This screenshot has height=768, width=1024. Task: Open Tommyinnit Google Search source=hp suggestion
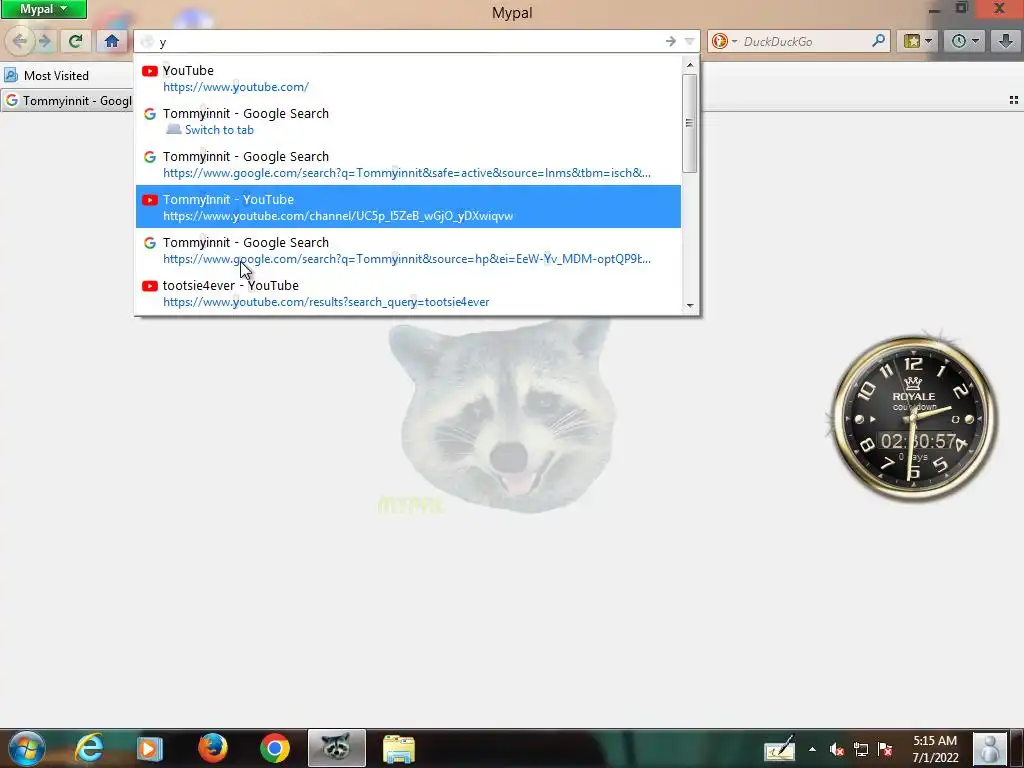coord(408,250)
